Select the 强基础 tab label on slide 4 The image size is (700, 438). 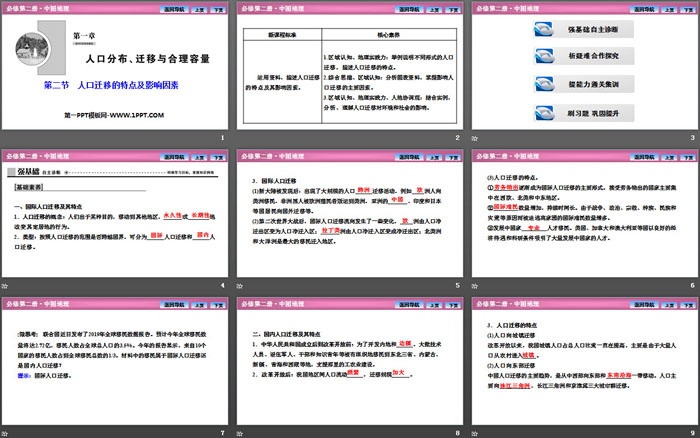[28, 171]
